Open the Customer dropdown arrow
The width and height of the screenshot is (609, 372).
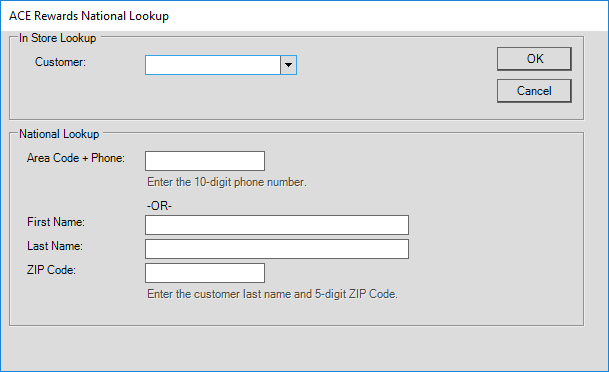point(288,65)
